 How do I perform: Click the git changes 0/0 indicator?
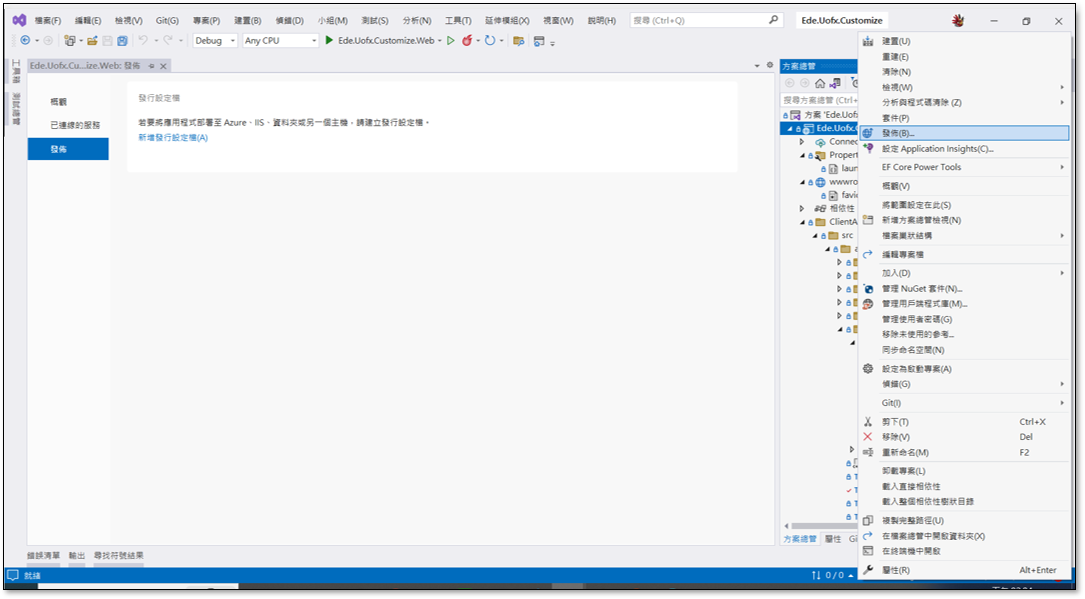pyautogui.click(x=832, y=575)
